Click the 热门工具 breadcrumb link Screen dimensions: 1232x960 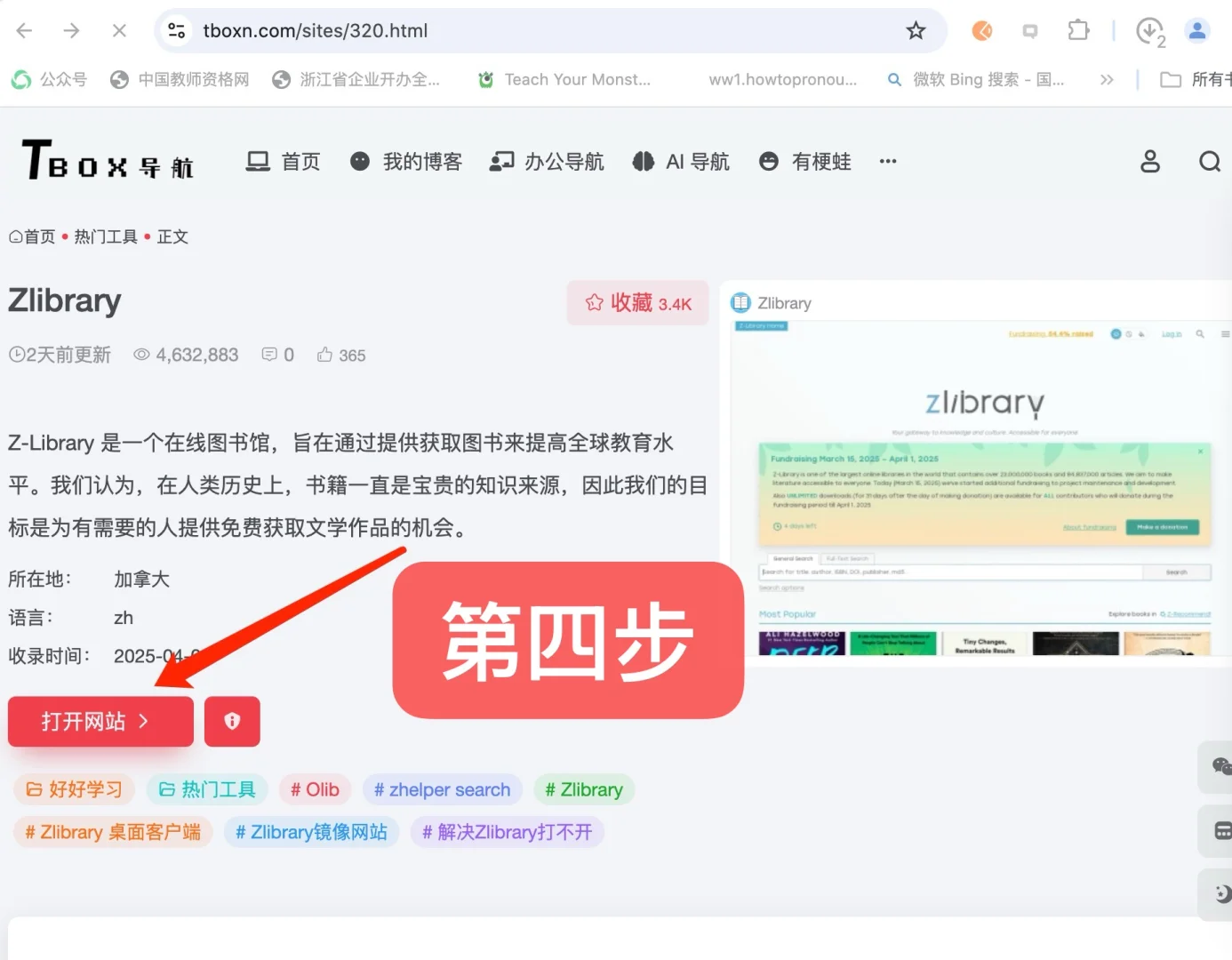click(106, 237)
